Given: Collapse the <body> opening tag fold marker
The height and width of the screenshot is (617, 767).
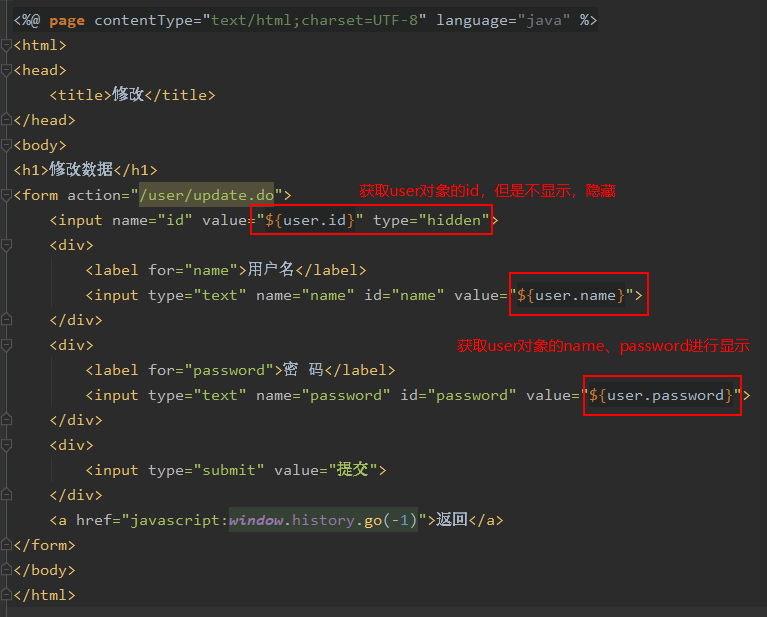Looking at the screenshot, I should 6,145.
